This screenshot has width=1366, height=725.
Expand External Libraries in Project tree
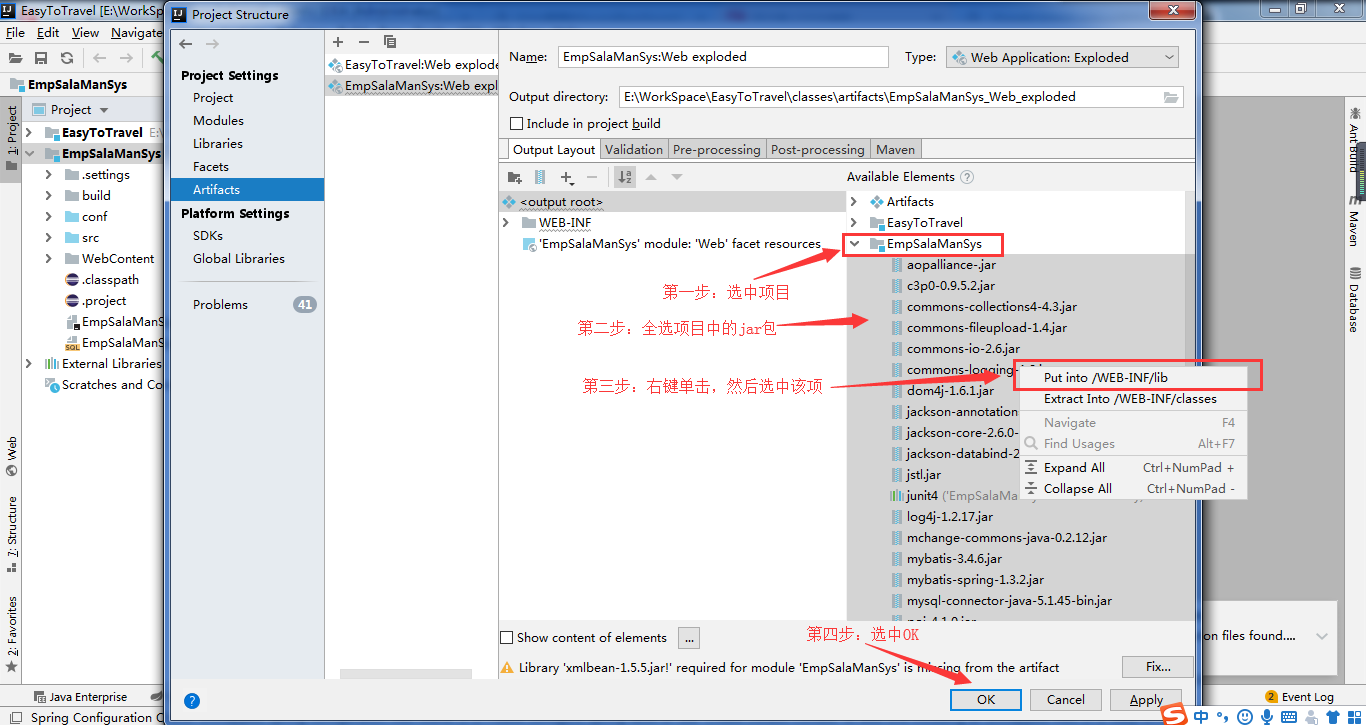pos(28,363)
